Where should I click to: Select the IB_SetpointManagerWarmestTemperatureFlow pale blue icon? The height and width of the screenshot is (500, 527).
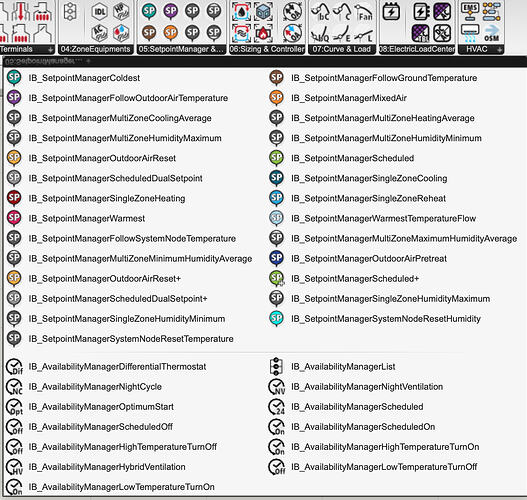click(277, 218)
